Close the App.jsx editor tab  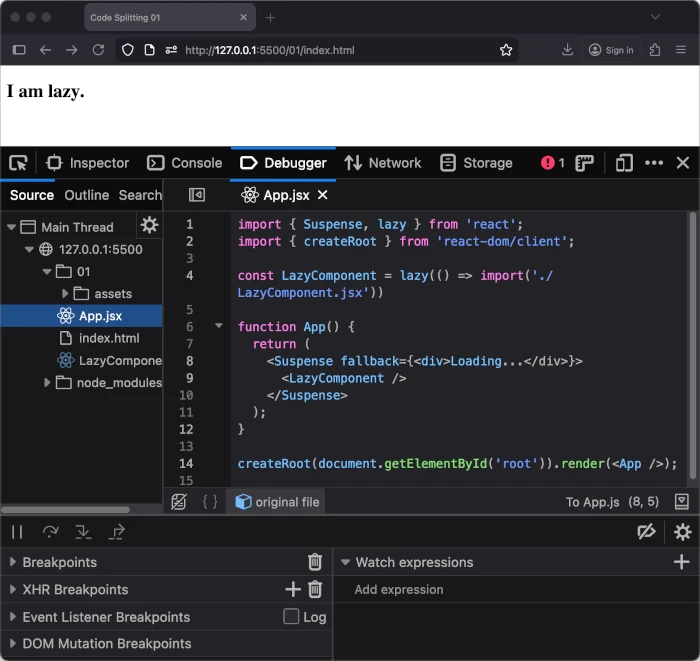coord(323,195)
